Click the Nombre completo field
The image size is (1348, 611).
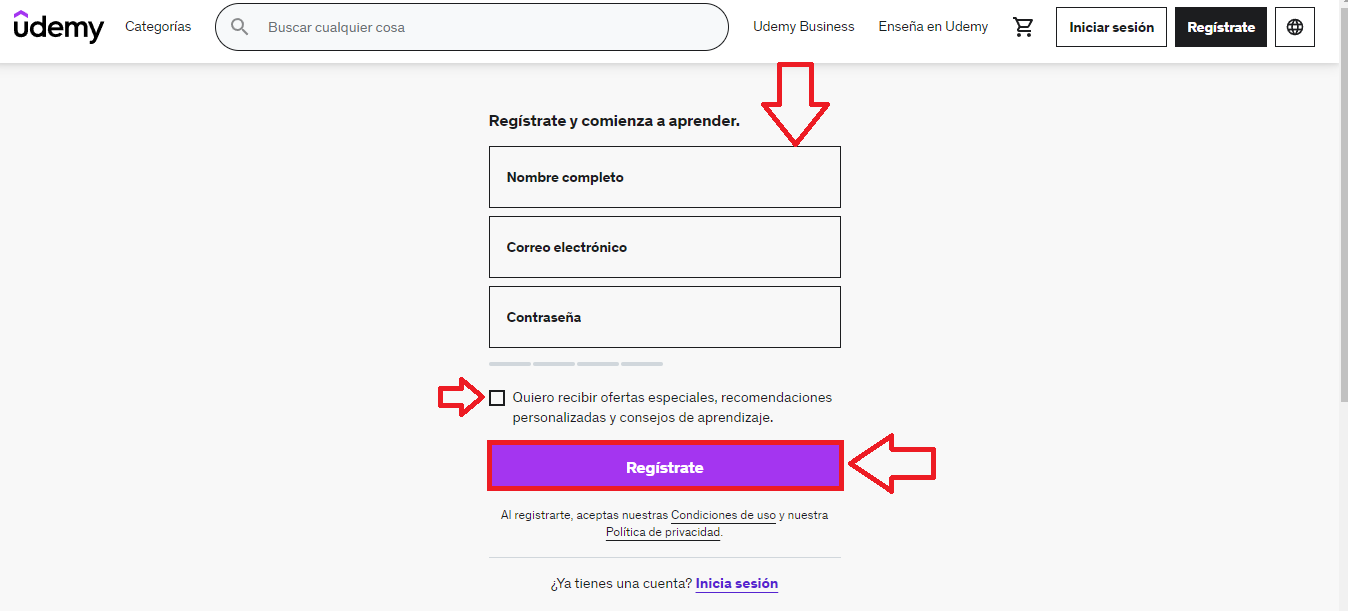[664, 177]
